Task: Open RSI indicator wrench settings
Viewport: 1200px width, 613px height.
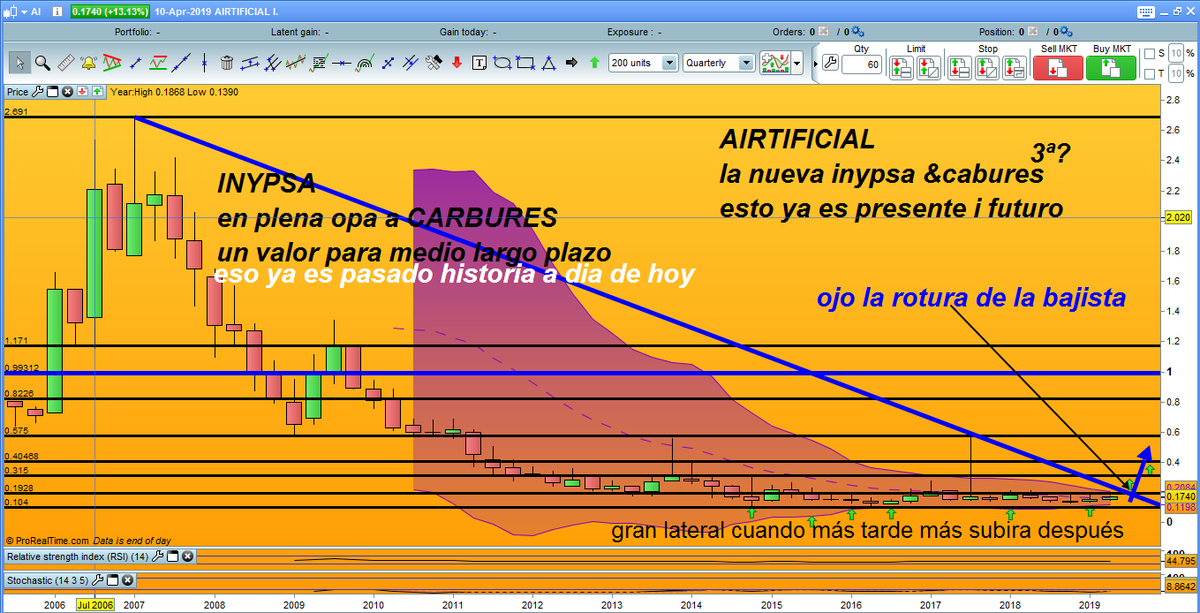Action: (x=157, y=557)
